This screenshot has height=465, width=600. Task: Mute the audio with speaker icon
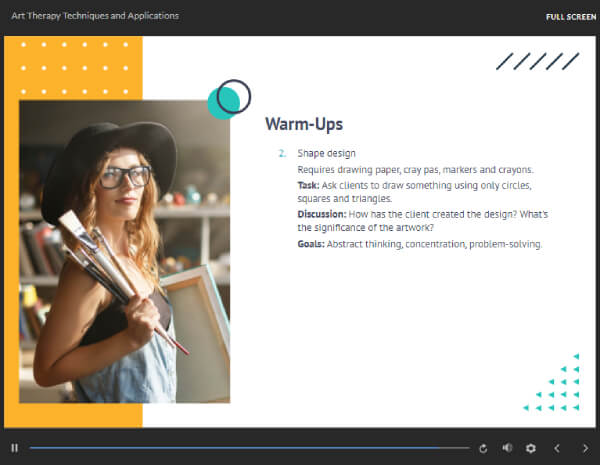click(x=507, y=448)
